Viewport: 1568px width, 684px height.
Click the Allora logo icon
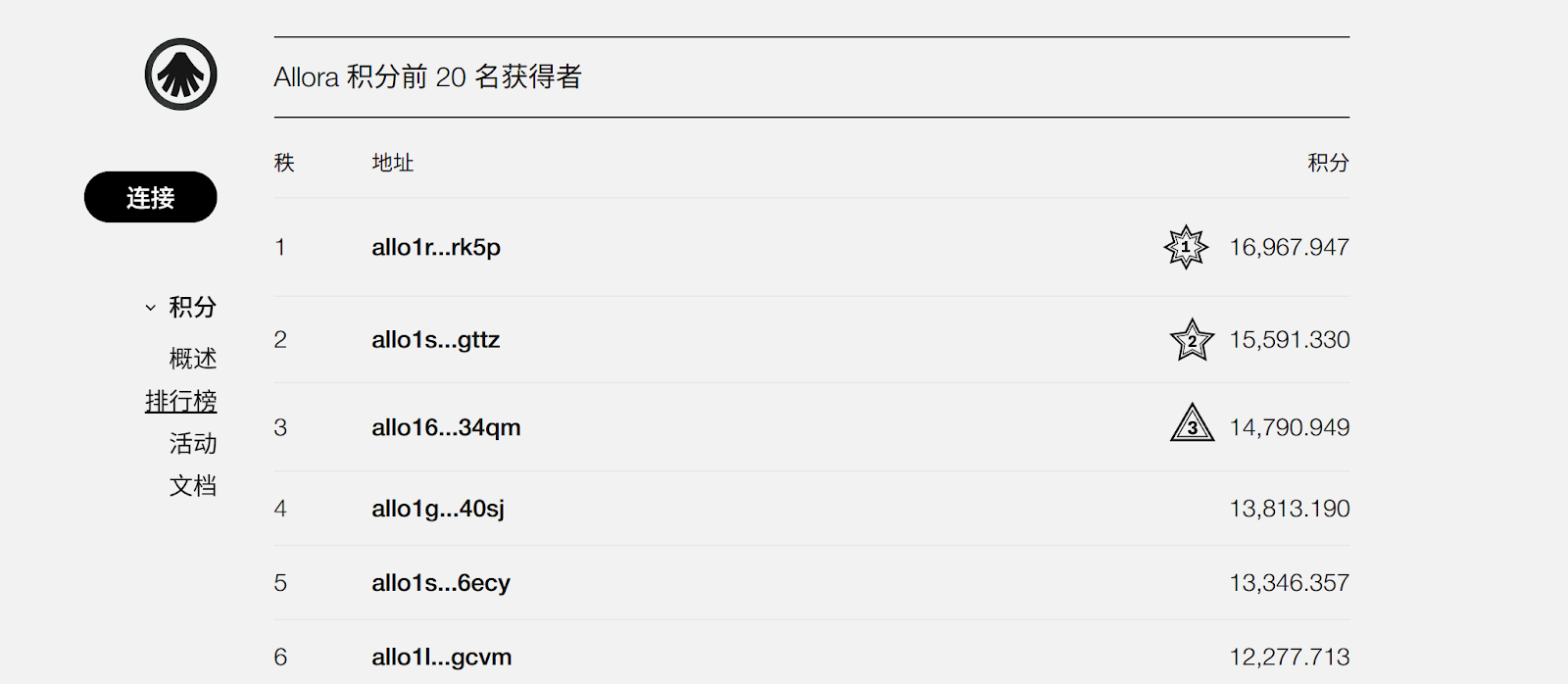(x=180, y=74)
